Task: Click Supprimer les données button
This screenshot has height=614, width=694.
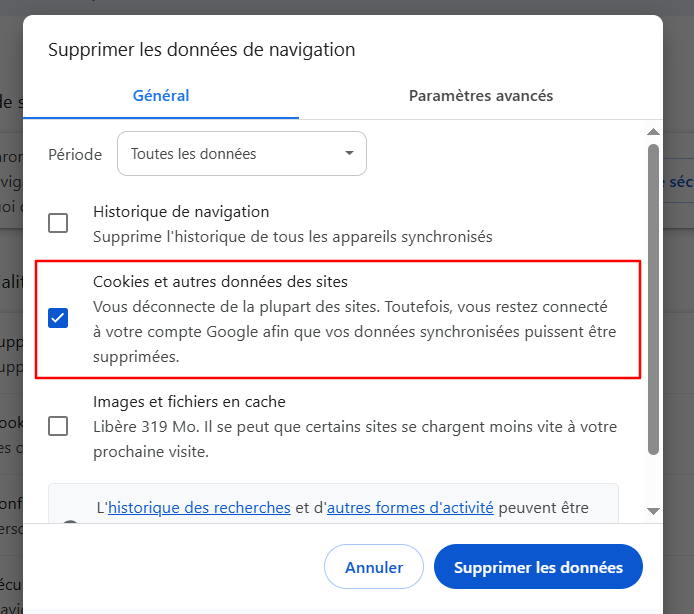Action: pos(538,567)
